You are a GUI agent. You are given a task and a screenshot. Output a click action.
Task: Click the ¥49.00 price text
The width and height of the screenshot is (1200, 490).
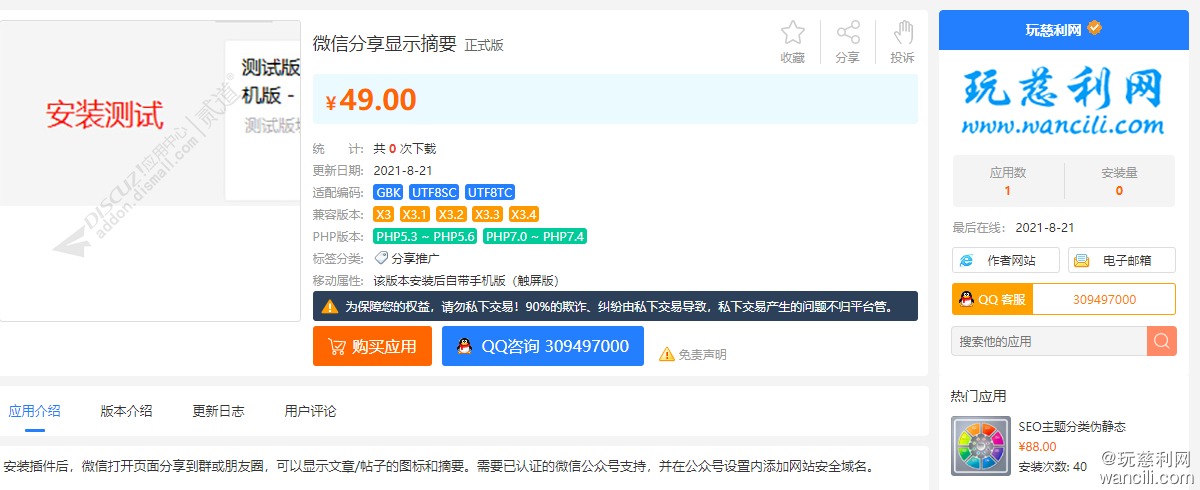tap(371, 99)
